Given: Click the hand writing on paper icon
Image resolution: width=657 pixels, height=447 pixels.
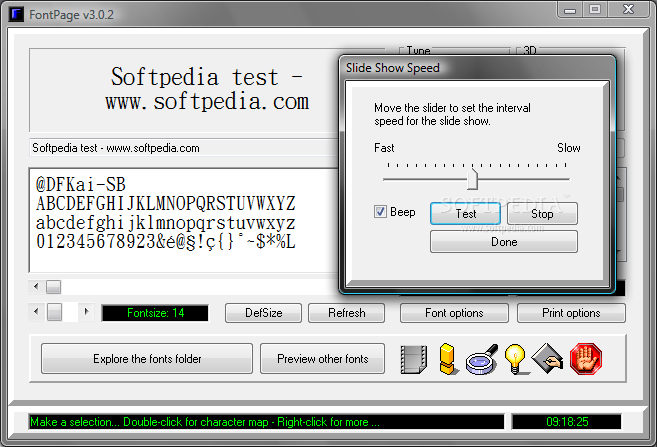Looking at the screenshot, I should coord(547,358).
